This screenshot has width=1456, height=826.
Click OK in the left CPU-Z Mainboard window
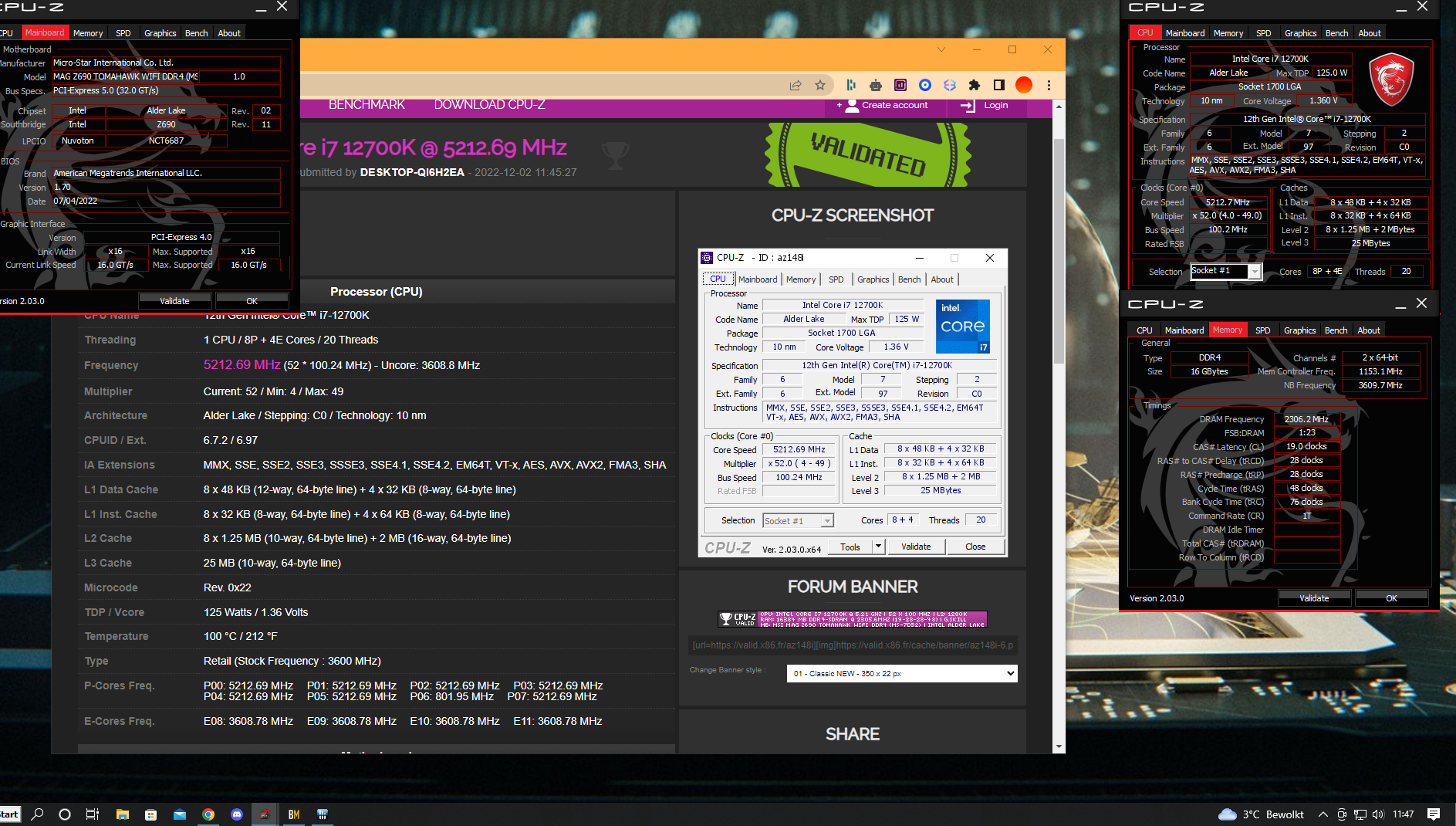pyautogui.click(x=252, y=301)
